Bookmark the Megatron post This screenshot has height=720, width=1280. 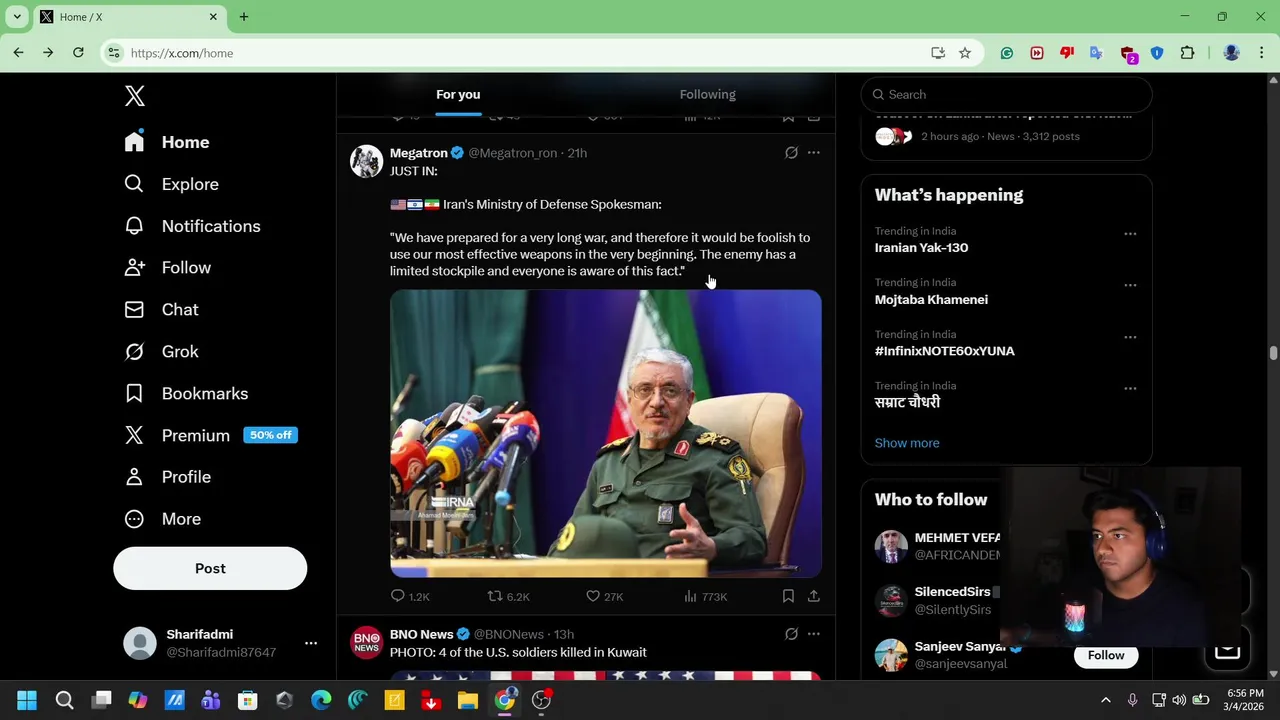(788, 596)
